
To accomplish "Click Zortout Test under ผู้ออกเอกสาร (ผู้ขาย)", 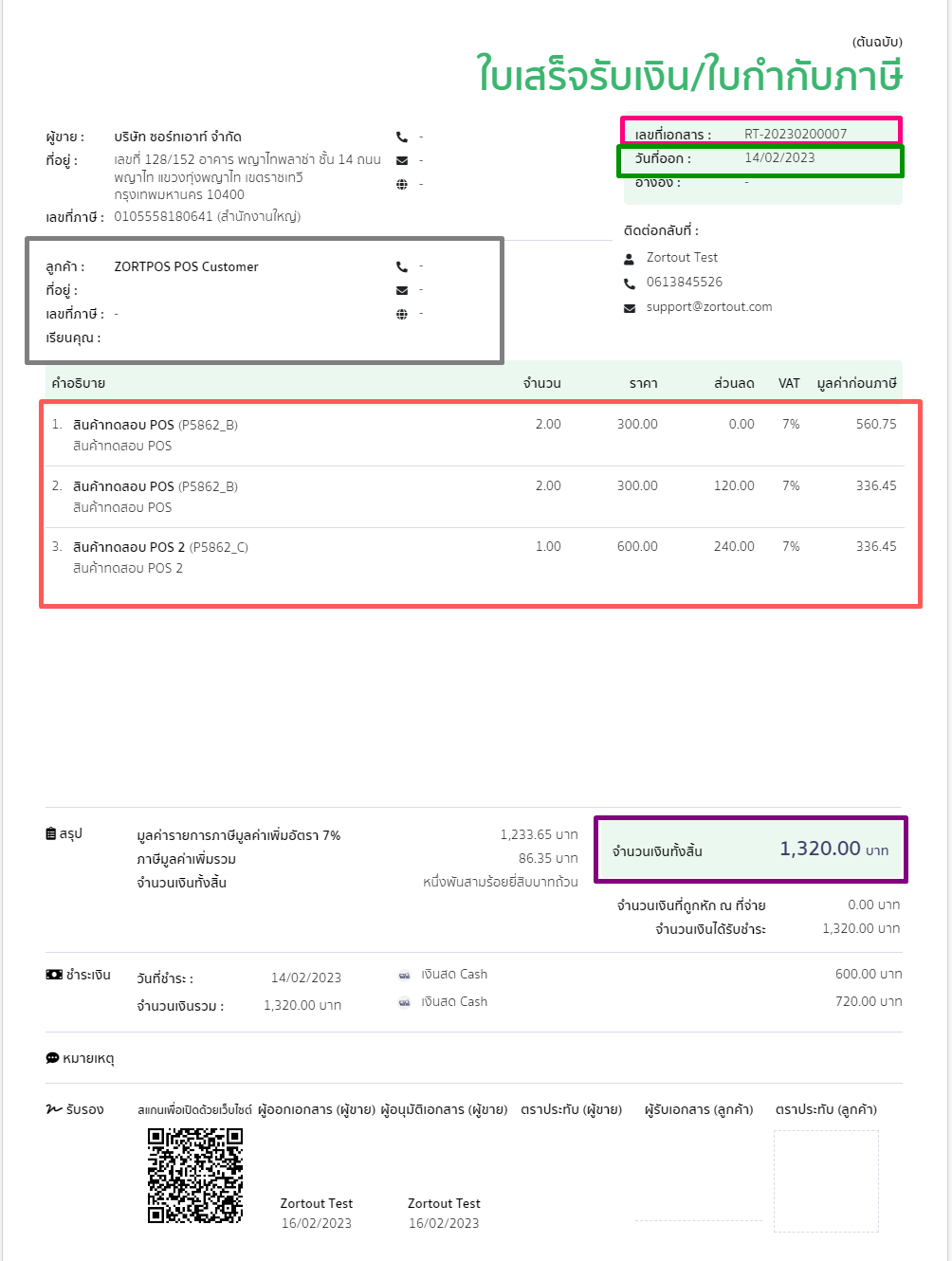I will [x=317, y=1203].
